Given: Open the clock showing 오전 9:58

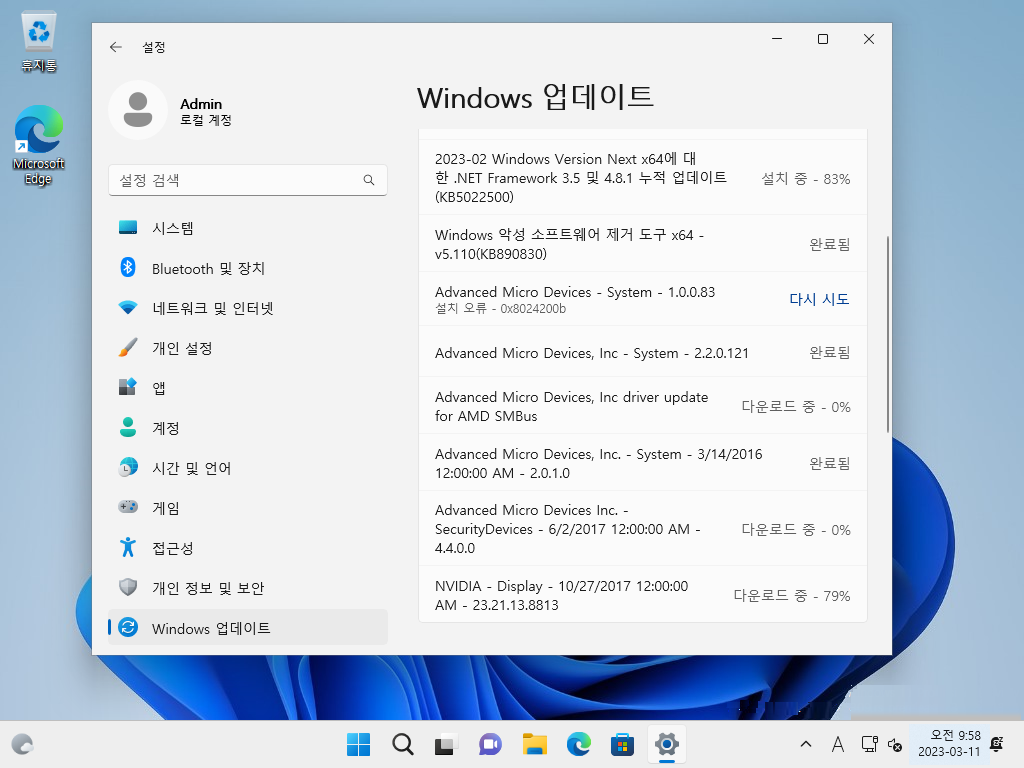Looking at the screenshot, I should [950, 744].
